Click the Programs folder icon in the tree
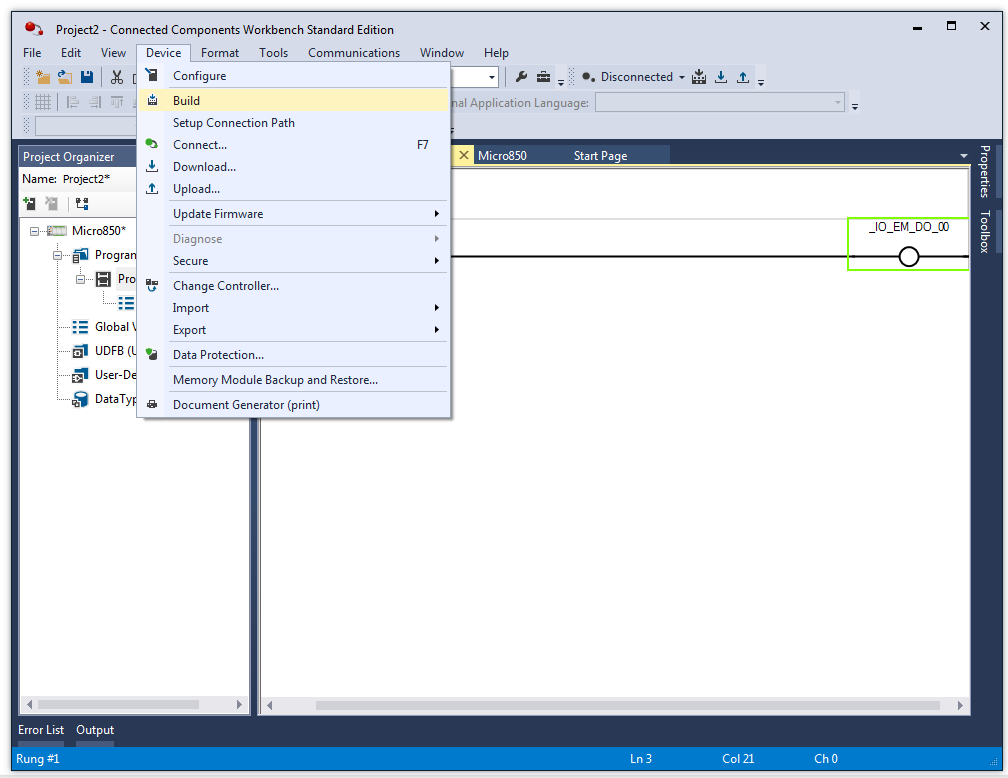Image resolution: width=1008 pixels, height=778 pixels. [80, 255]
